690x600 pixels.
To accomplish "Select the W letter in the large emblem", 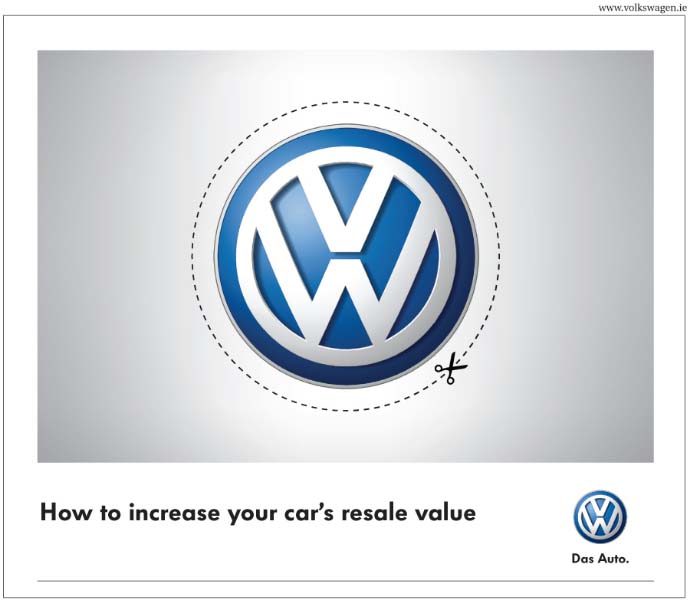I will [x=345, y=300].
